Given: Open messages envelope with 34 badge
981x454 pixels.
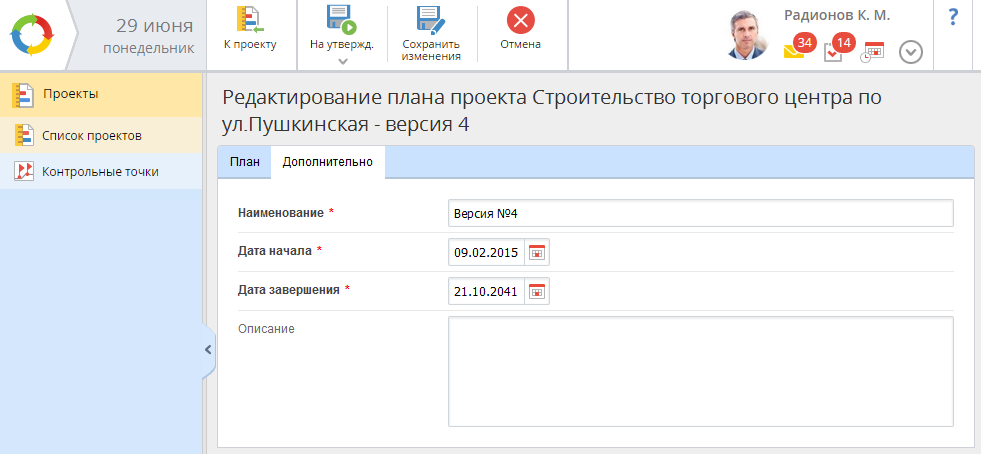Looking at the screenshot, I should [x=794, y=52].
